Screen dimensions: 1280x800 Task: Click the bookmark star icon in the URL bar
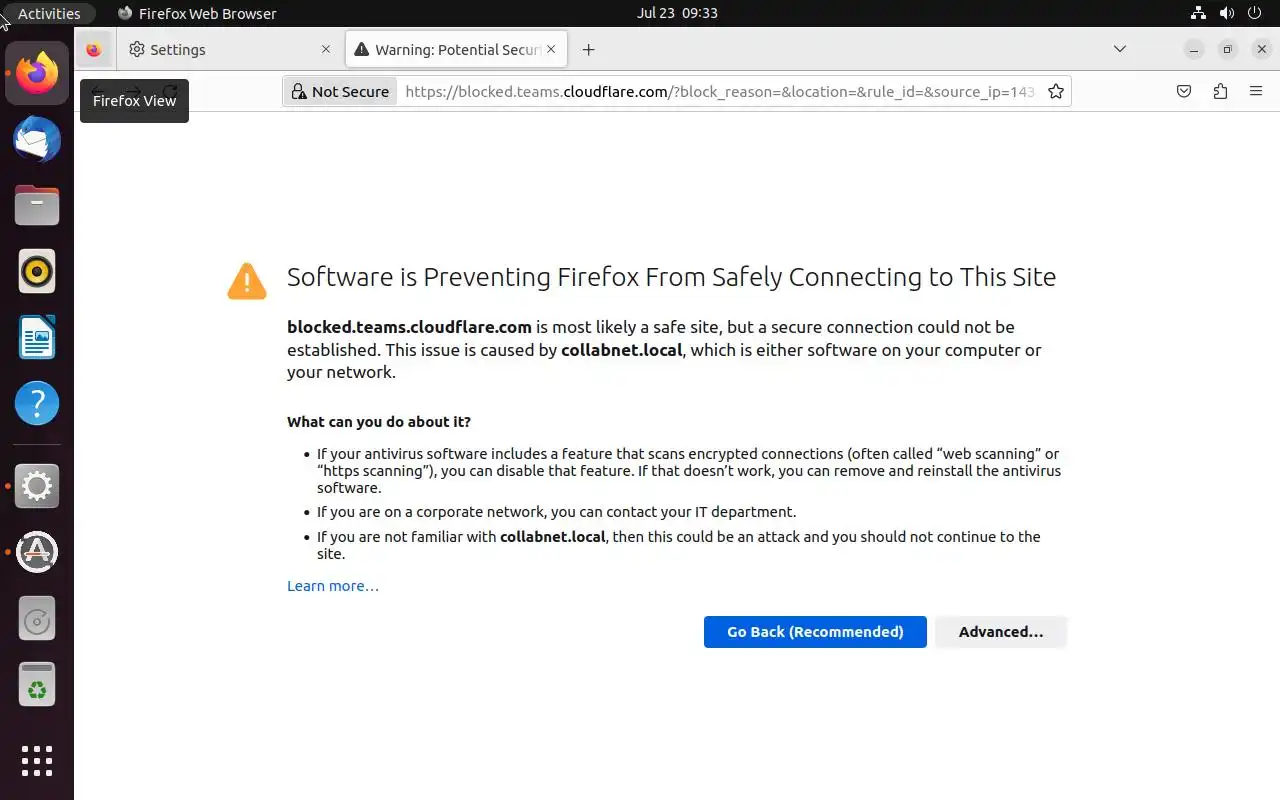coord(1055,91)
